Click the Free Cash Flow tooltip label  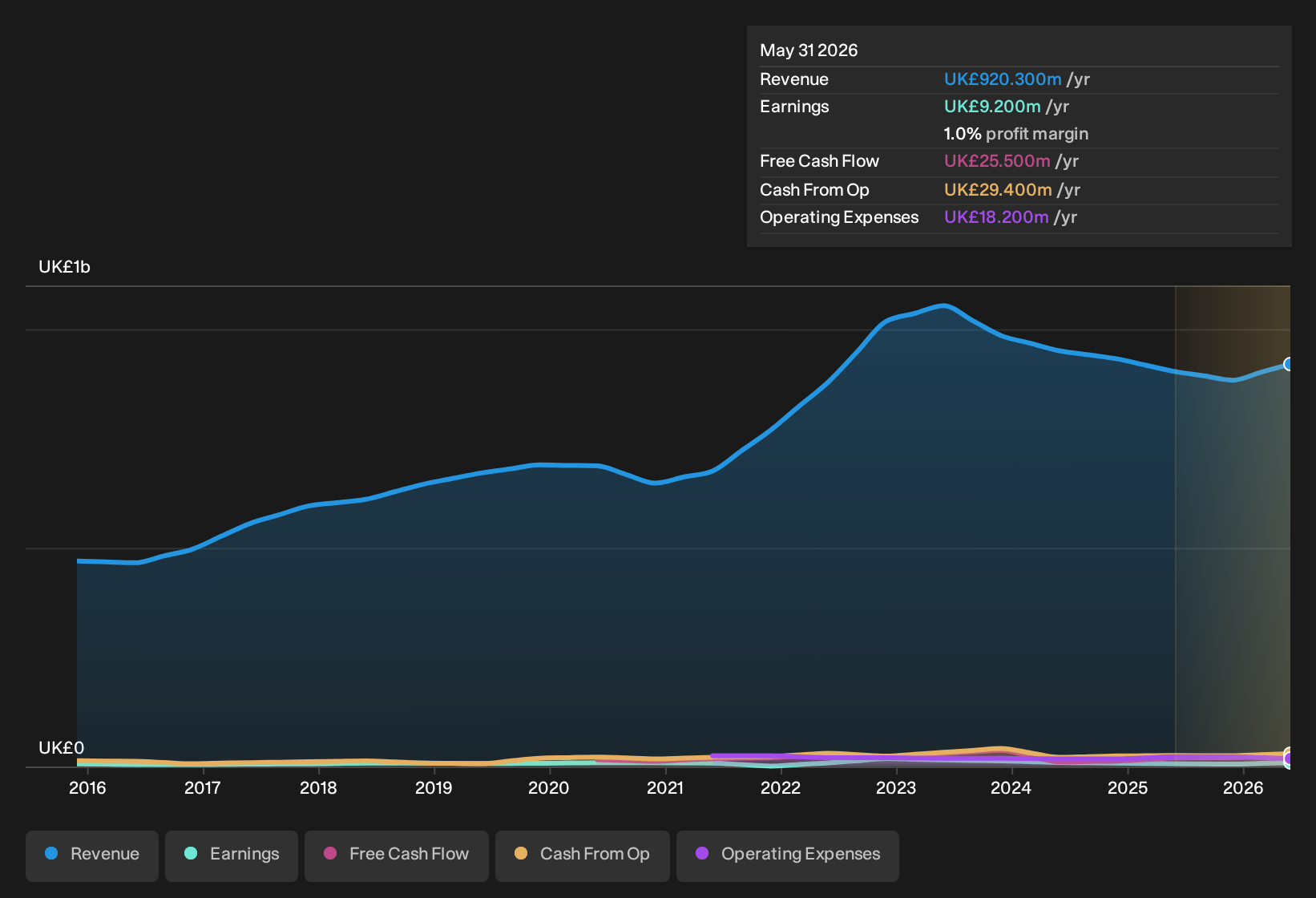point(819,161)
